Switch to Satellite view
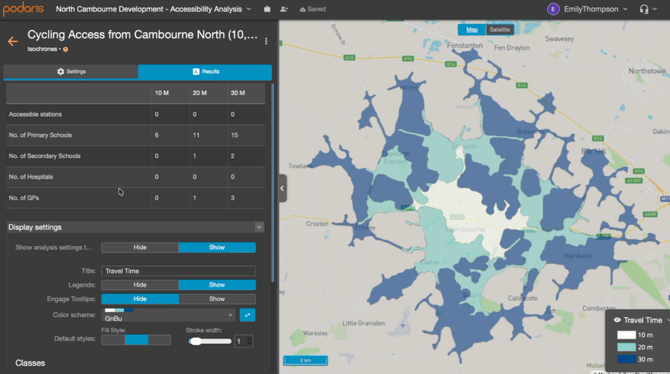This screenshot has height=374, width=670. point(500,29)
